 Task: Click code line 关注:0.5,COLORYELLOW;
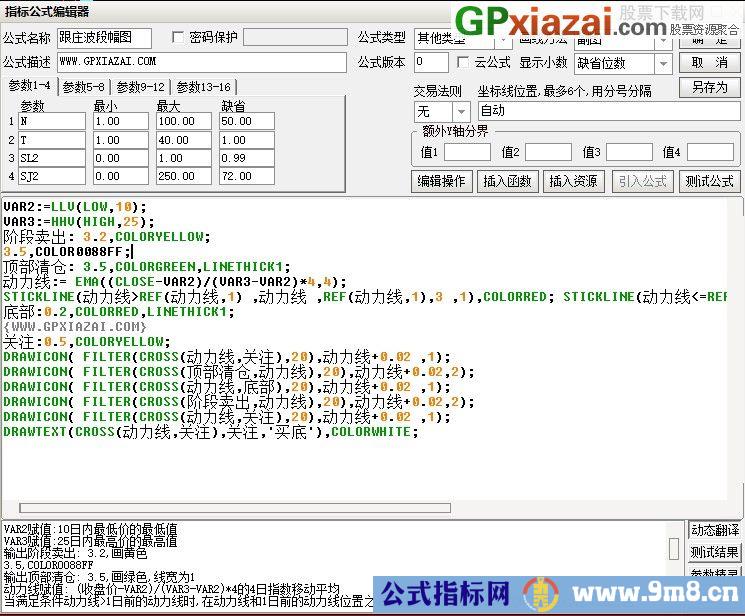click(86, 342)
